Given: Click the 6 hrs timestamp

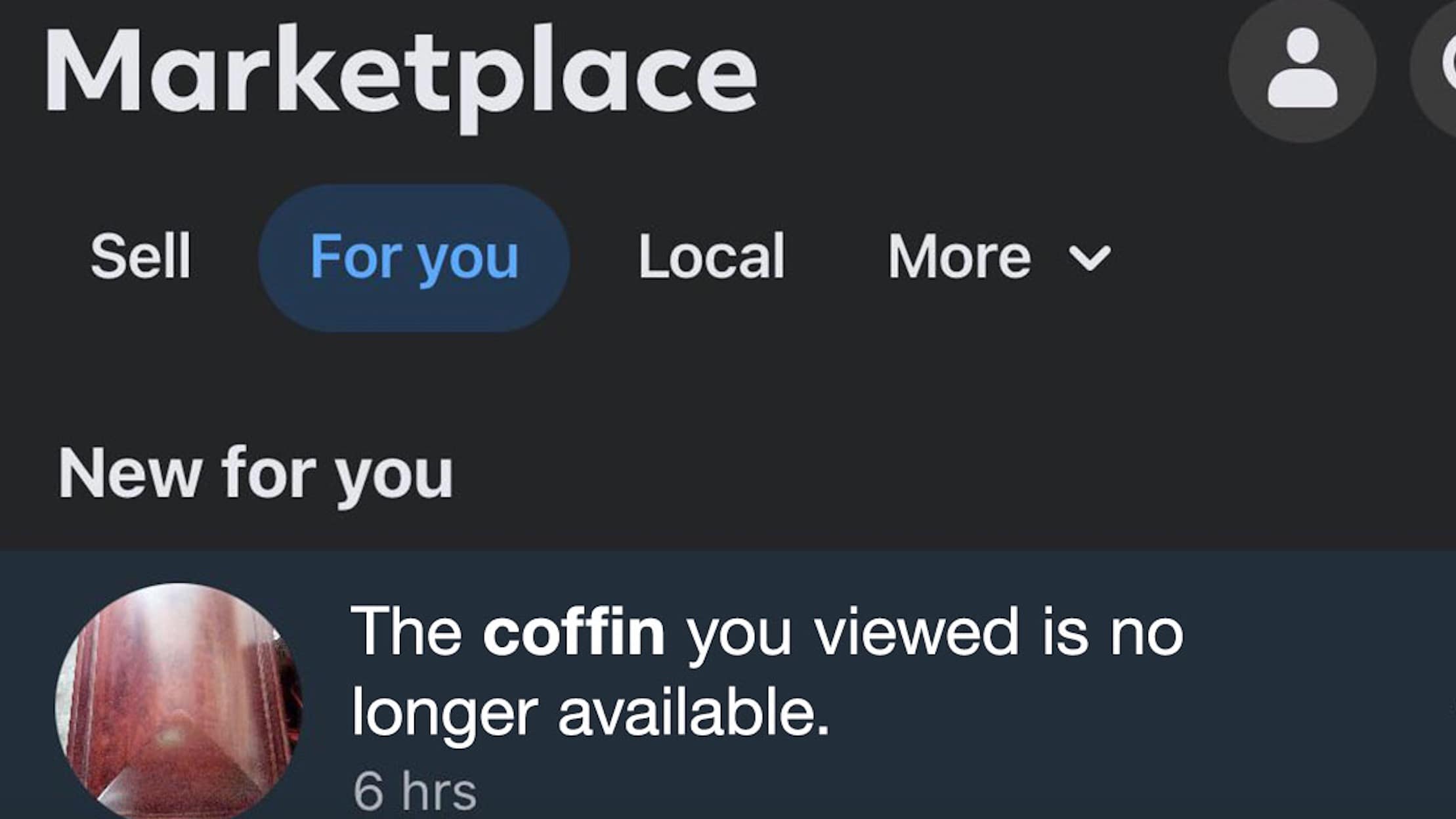Looking at the screenshot, I should pos(414,791).
